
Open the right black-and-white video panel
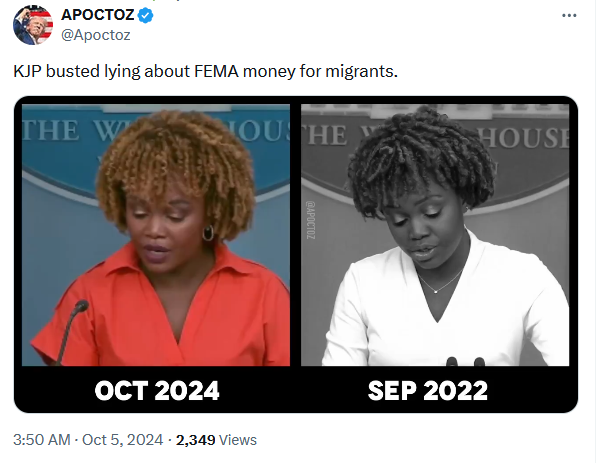(x=435, y=235)
